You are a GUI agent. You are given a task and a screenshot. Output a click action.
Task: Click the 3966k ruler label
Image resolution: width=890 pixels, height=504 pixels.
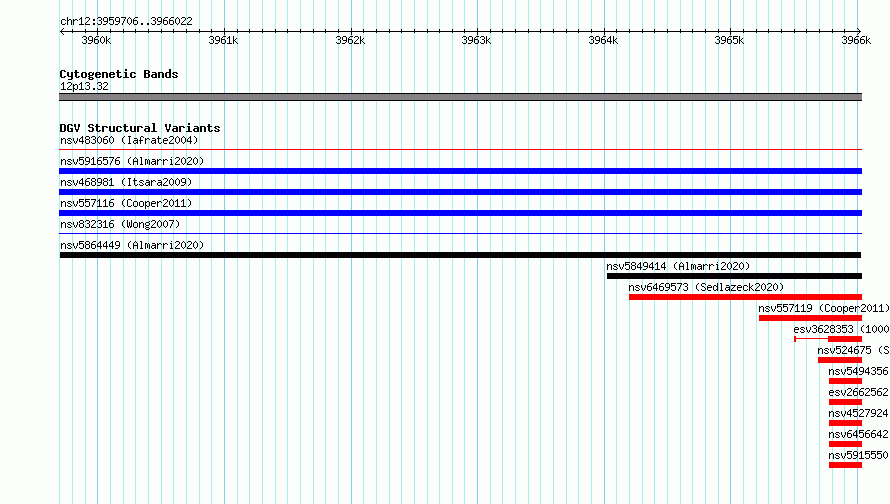point(856,40)
